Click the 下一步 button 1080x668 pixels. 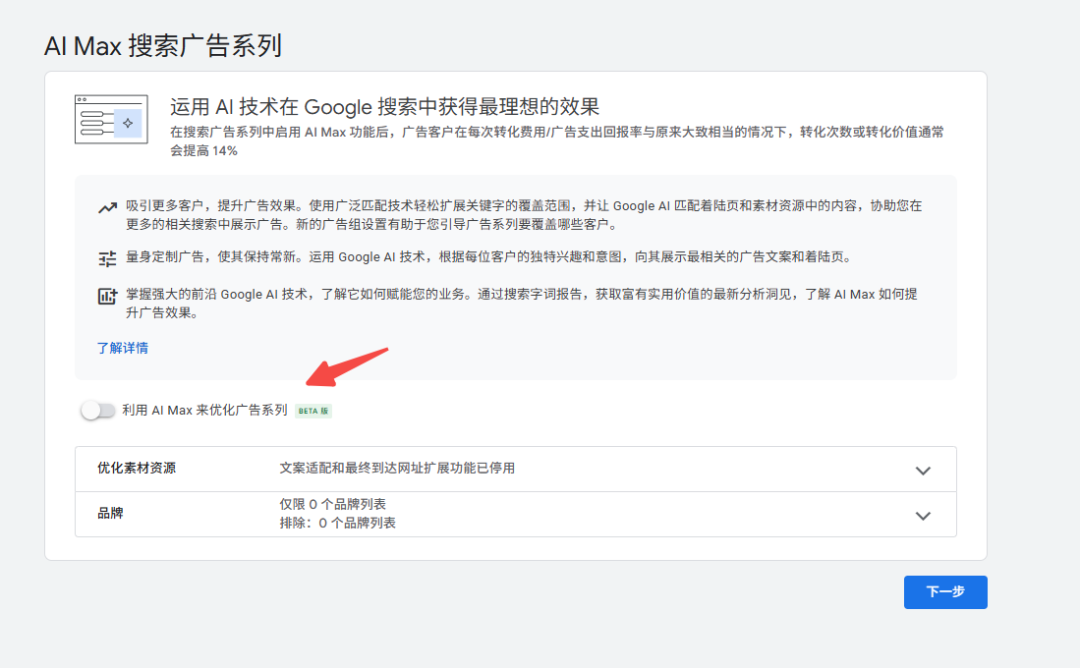point(944,592)
